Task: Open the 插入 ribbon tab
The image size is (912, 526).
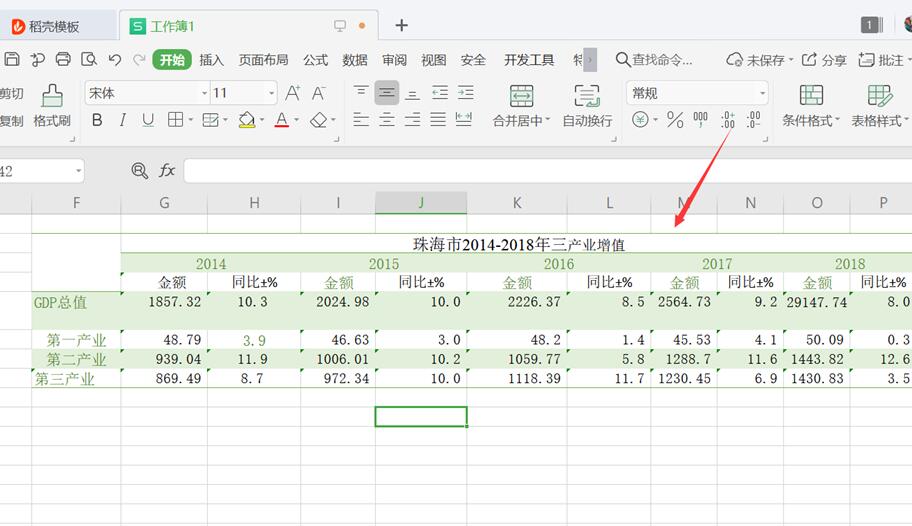Action: pos(212,60)
